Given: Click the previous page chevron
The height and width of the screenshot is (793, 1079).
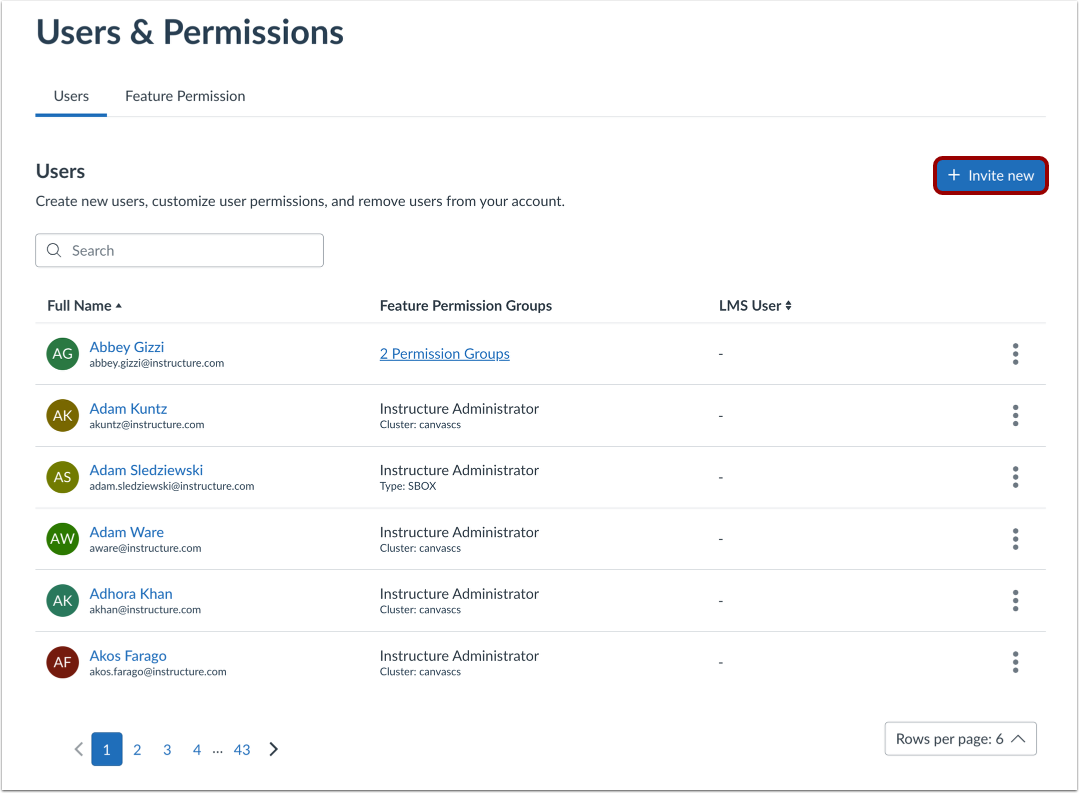Looking at the screenshot, I should point(78,748).
